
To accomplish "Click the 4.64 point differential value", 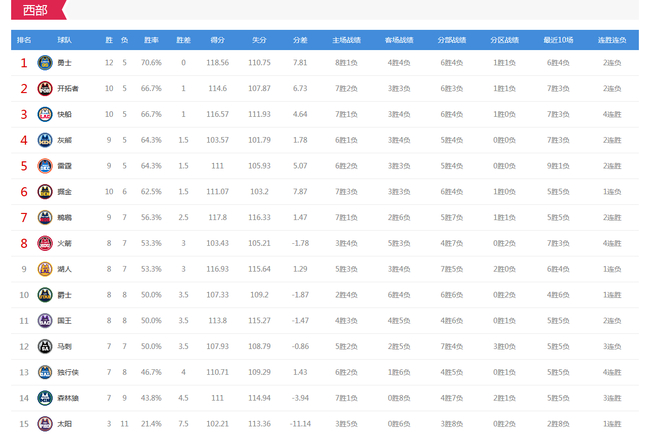I will point(300,114).
